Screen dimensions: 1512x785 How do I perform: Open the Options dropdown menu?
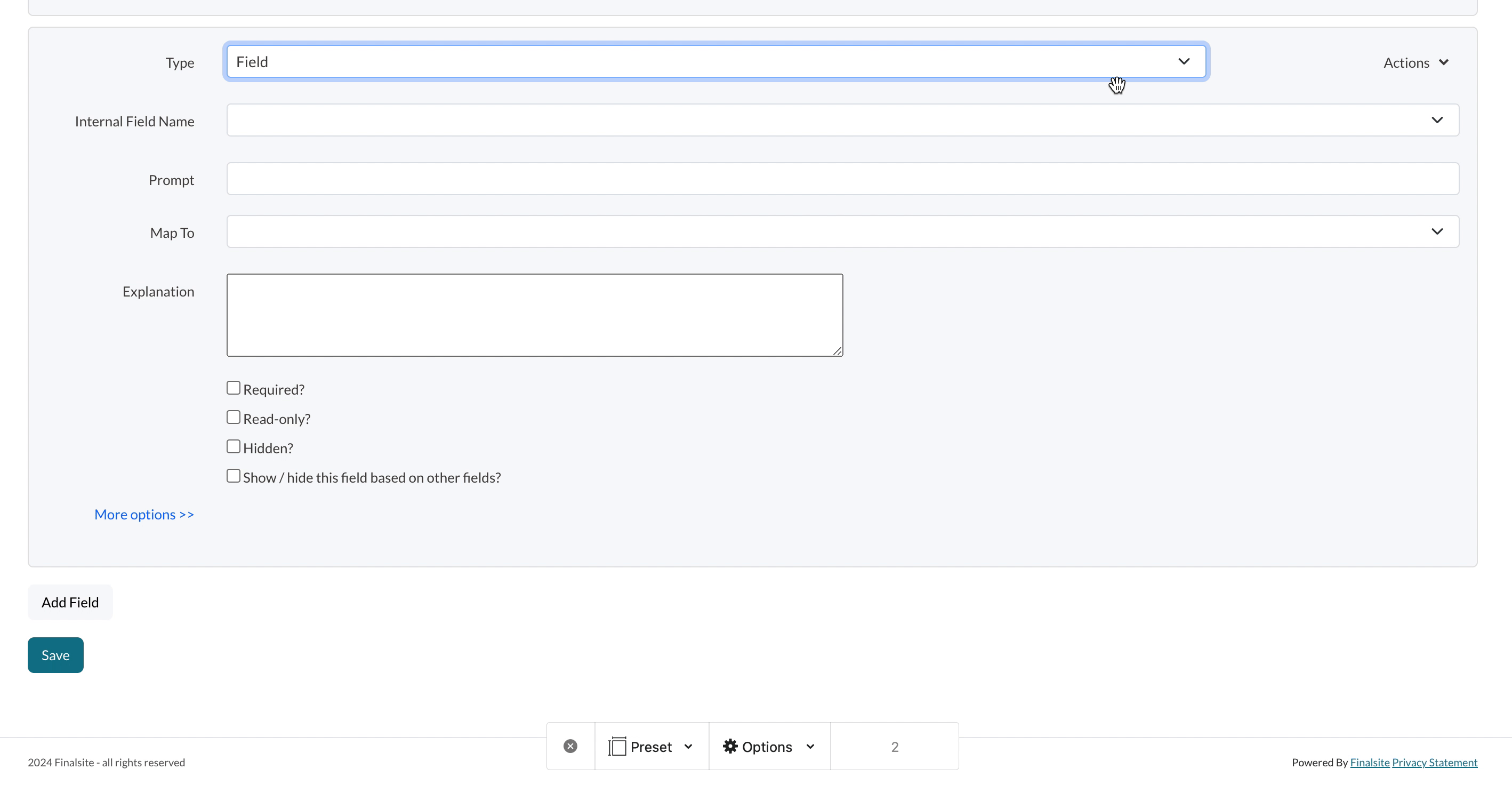tap(769, 746)
